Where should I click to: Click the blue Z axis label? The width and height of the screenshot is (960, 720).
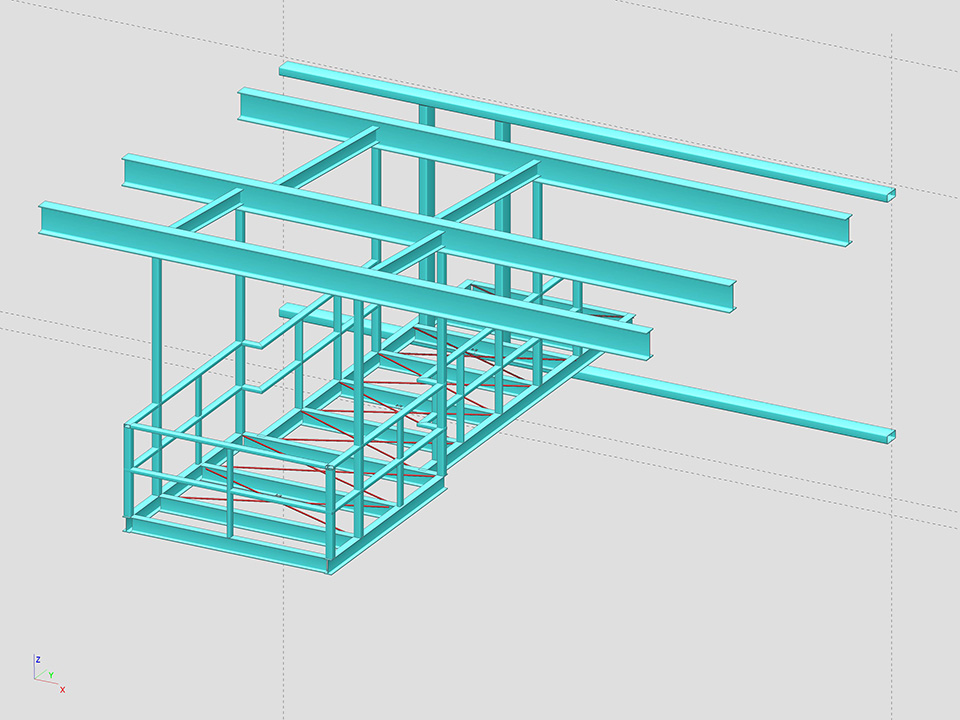tap(37, 660)
